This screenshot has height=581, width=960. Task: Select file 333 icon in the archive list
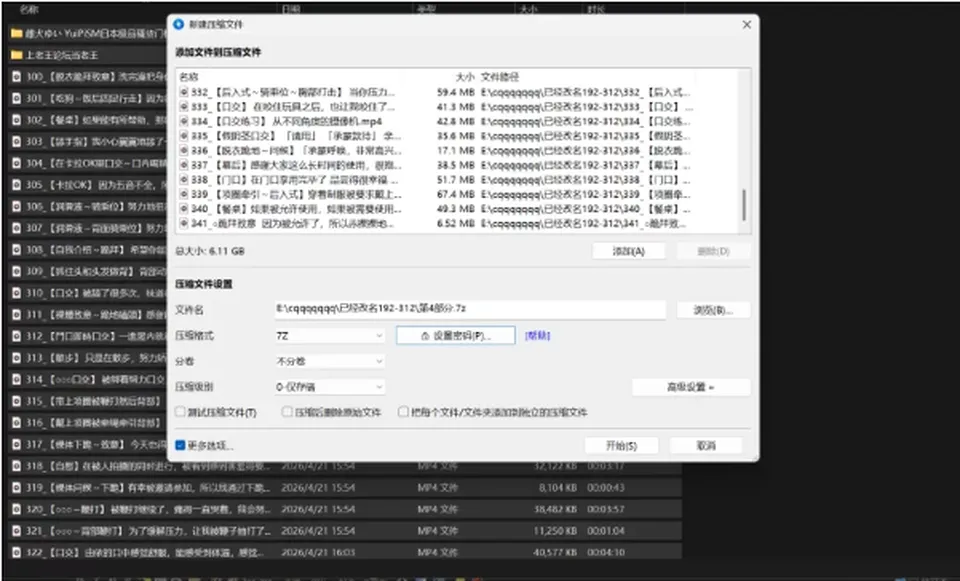184,107
